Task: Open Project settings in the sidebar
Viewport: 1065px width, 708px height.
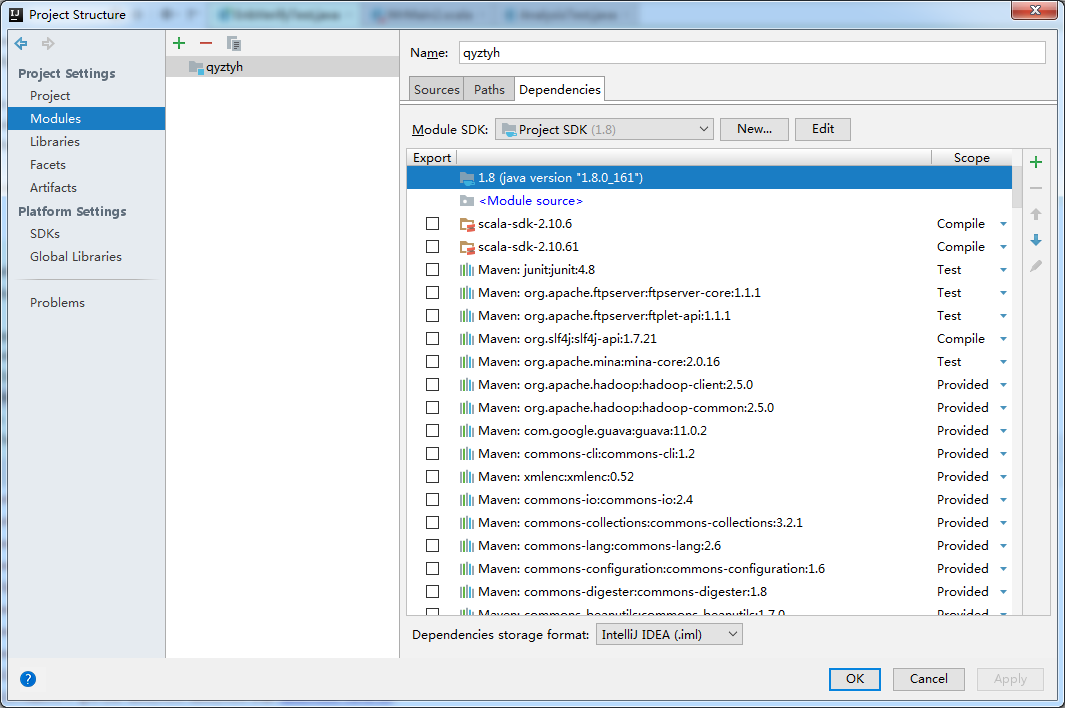Action: tap(50, 96)
